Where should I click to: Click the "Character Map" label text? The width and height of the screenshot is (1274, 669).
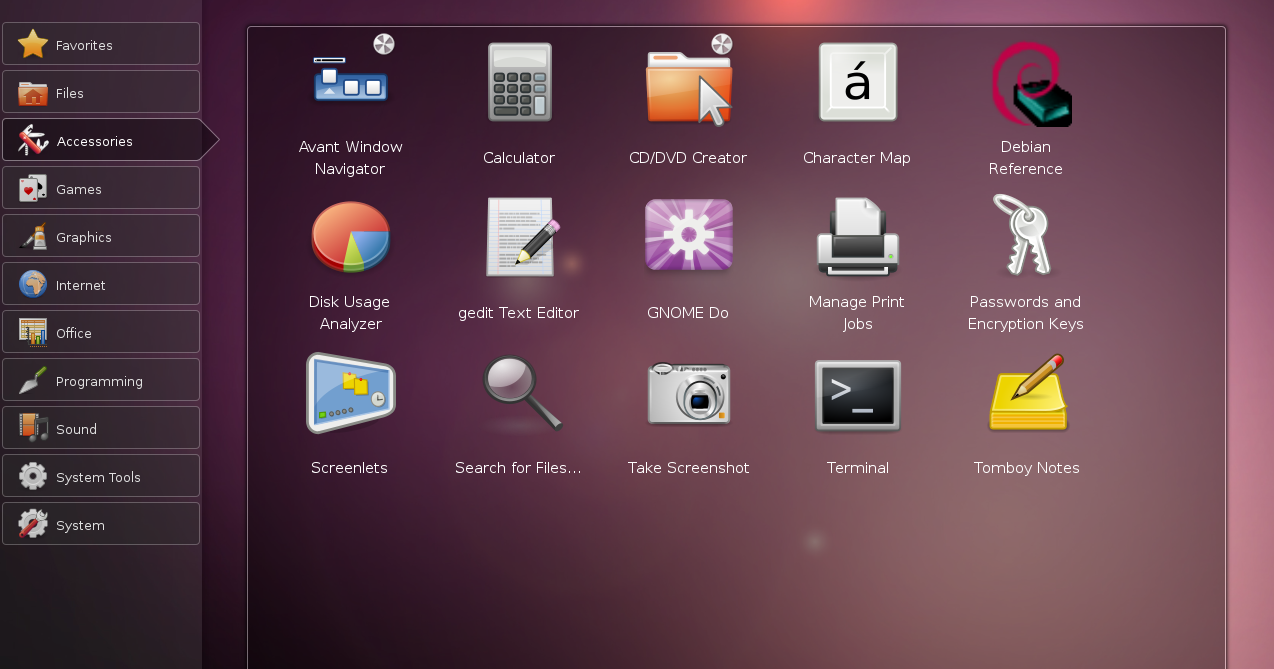pos(857,158)
